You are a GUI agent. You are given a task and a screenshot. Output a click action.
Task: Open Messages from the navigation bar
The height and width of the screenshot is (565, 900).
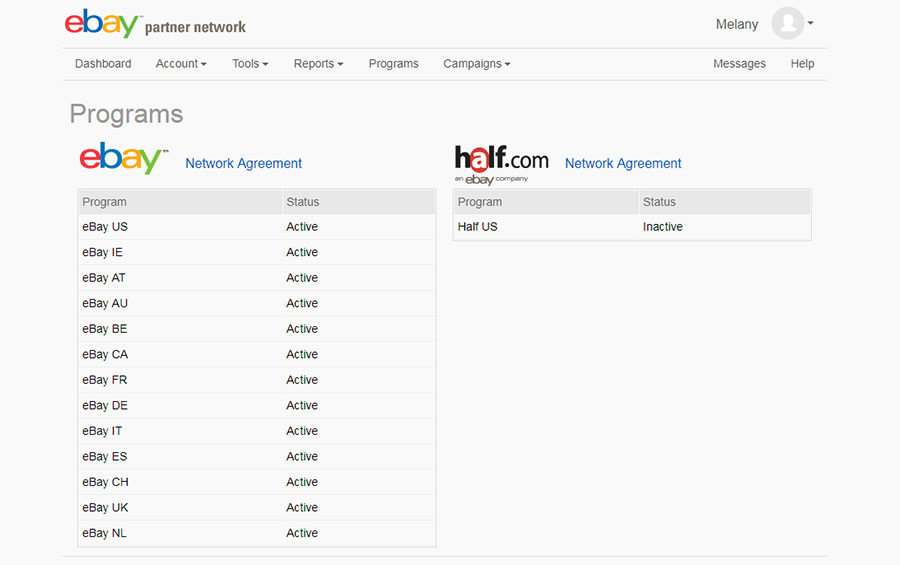[x=739, y=64]
